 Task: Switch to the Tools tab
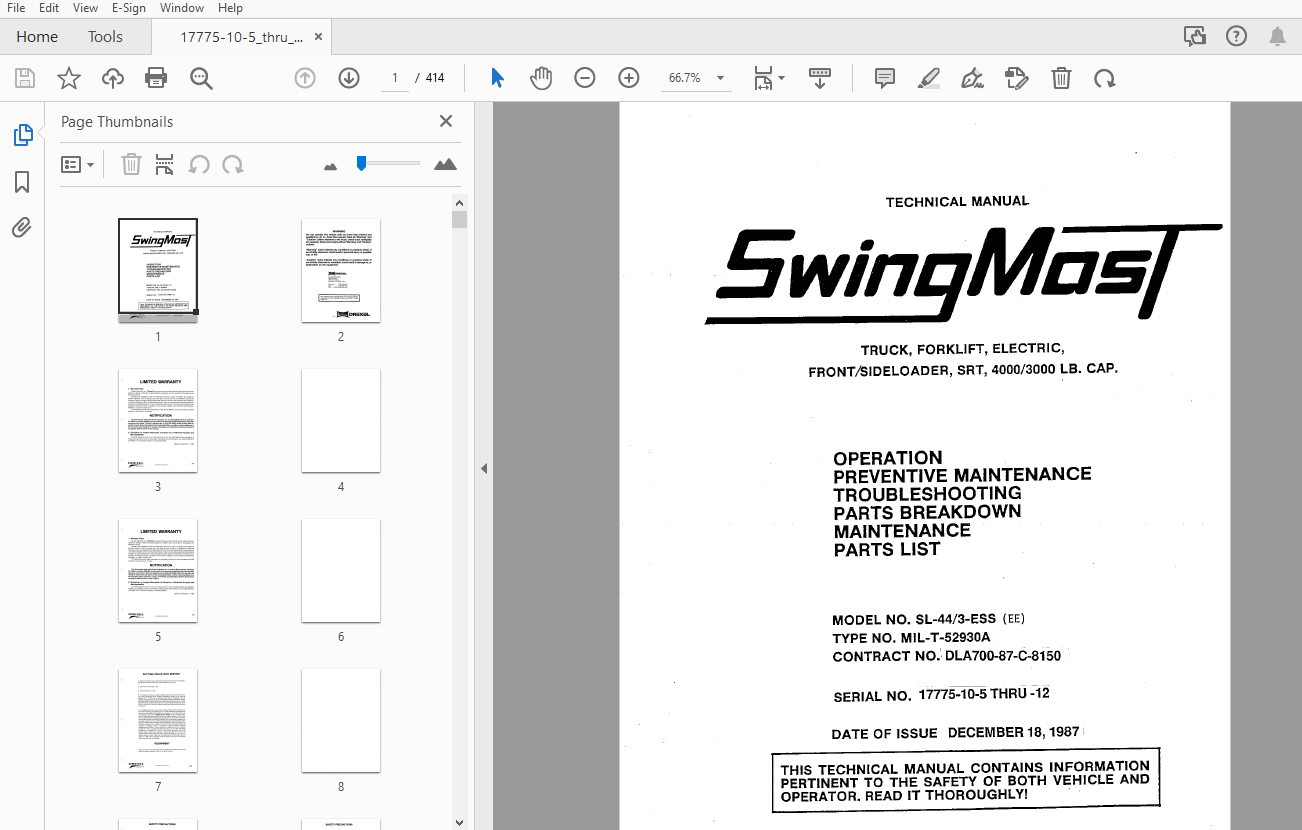pos(105,37)
